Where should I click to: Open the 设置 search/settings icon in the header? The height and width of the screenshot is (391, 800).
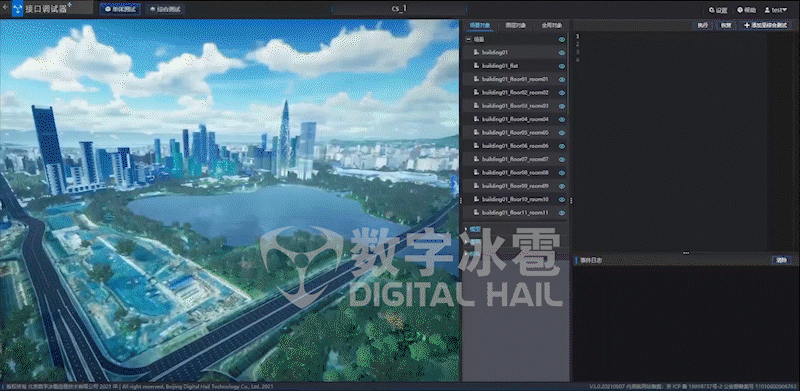[x=711, y=10]
